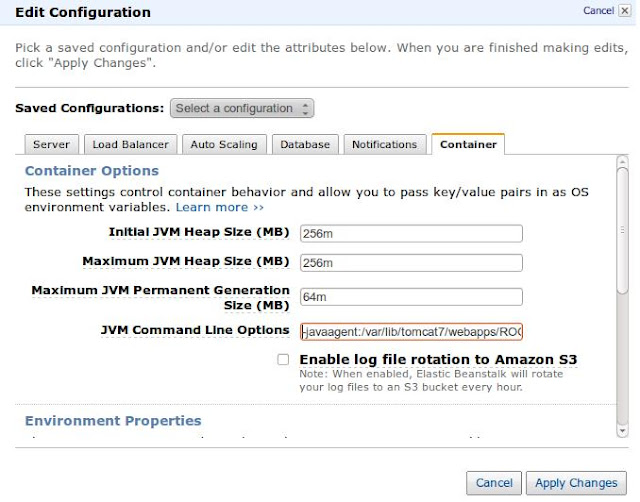Click the scrollbar up arrow in the Container panel
Image resolution: width=640 pixels, height=502 pixels.
(x=622, y=161)
